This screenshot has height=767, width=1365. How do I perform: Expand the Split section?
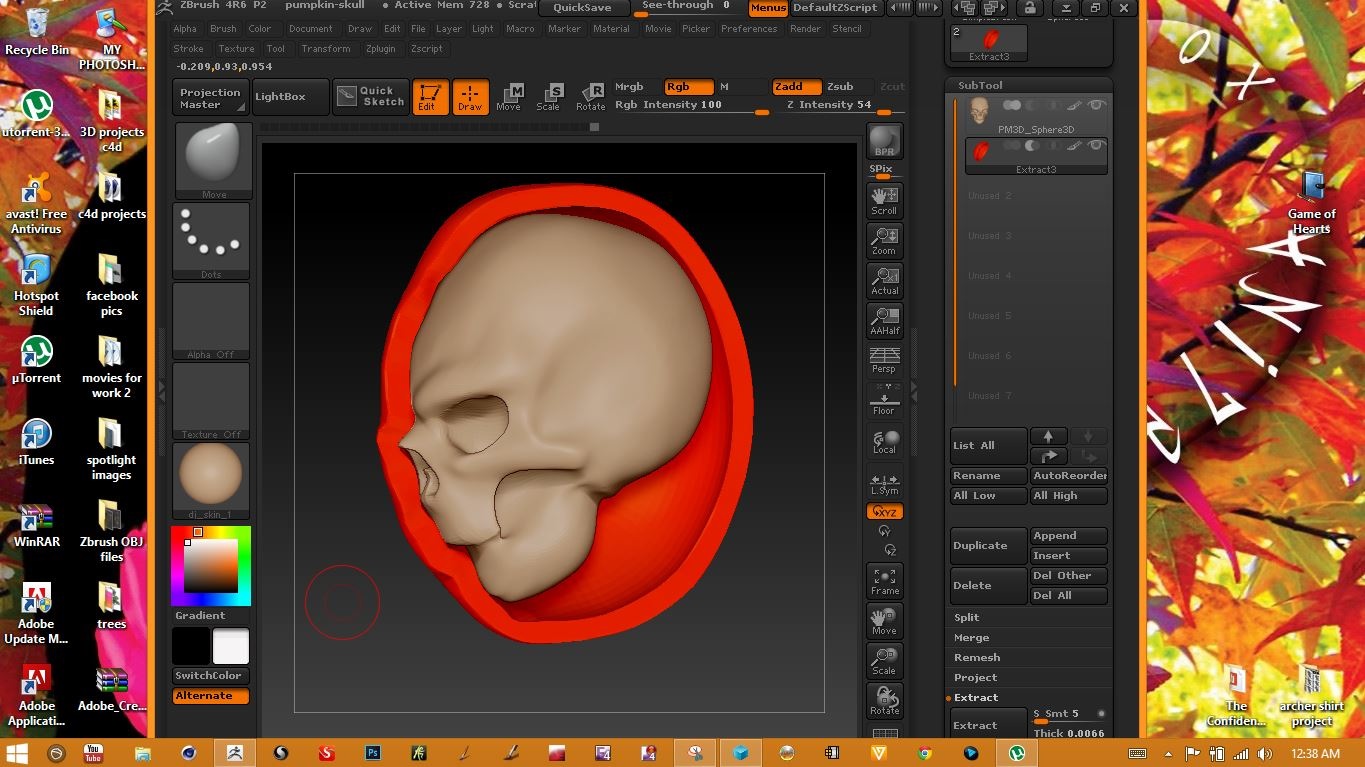click(967, 617)
